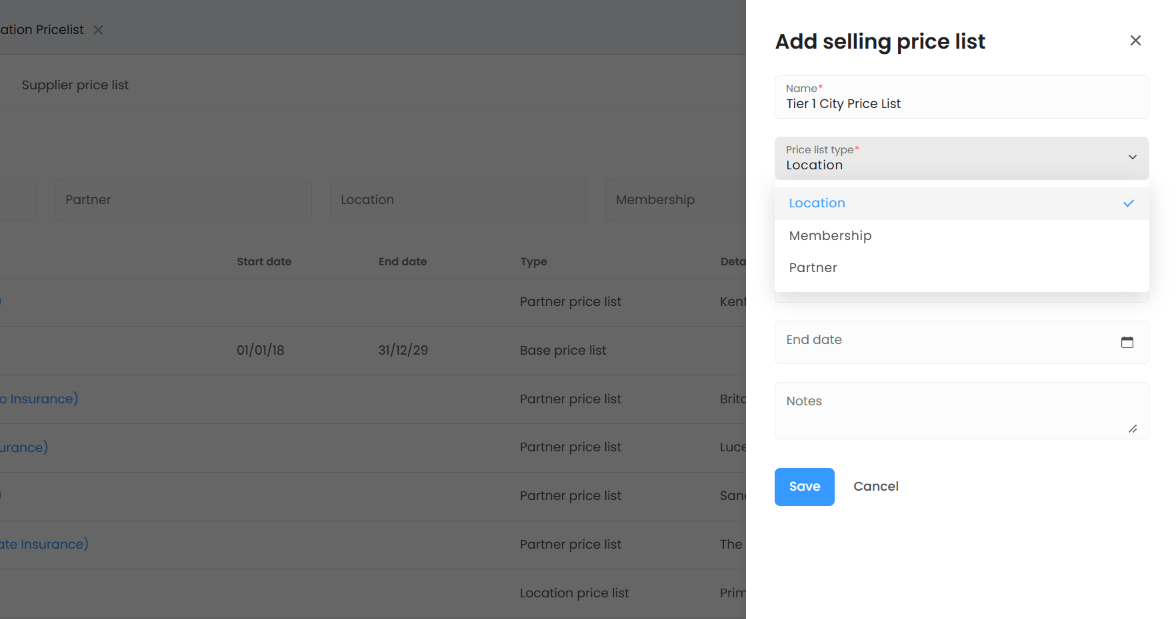Pick Partner from price list type options

pos(813,268)
